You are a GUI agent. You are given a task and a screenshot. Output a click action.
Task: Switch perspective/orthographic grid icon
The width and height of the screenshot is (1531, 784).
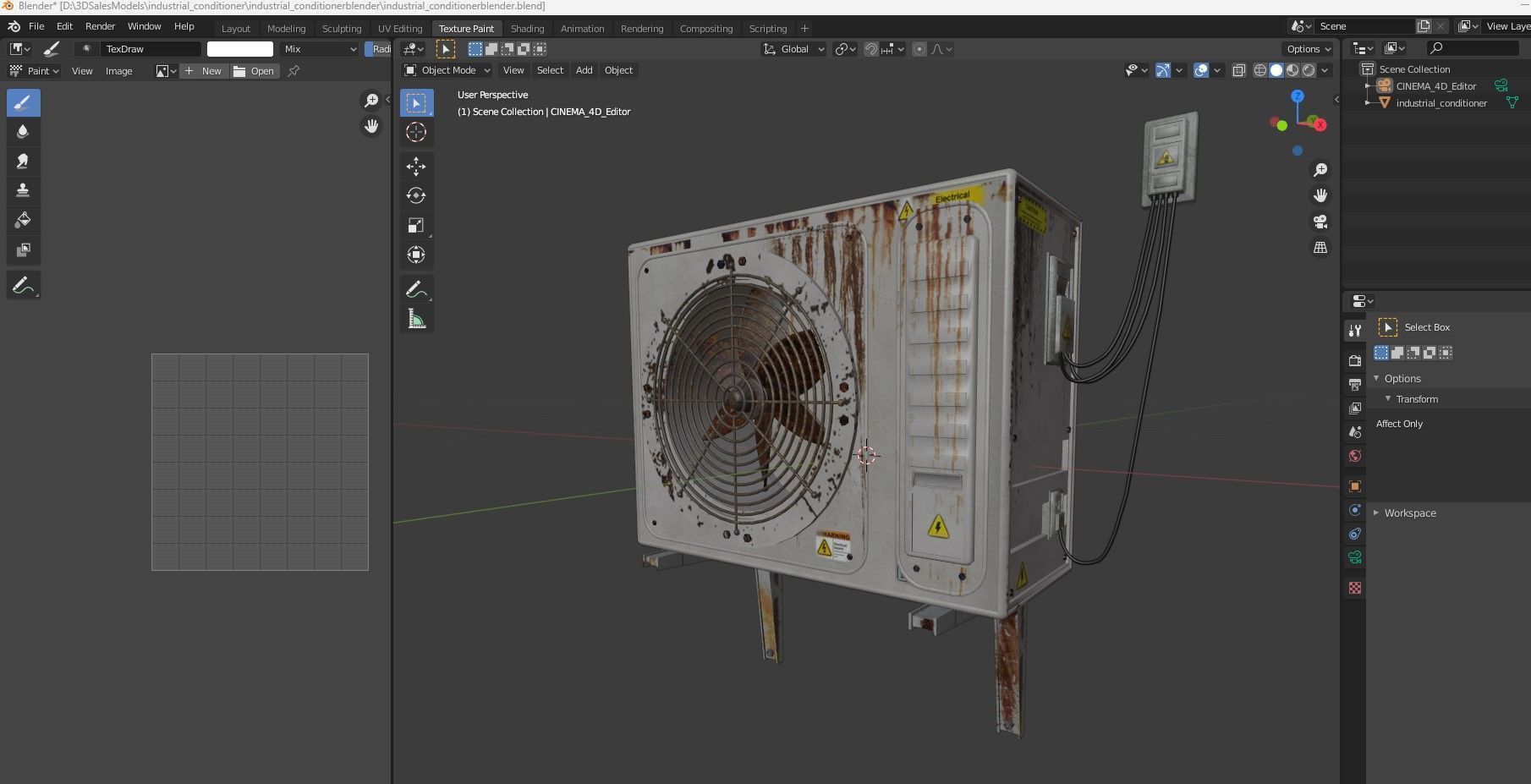1320,248
